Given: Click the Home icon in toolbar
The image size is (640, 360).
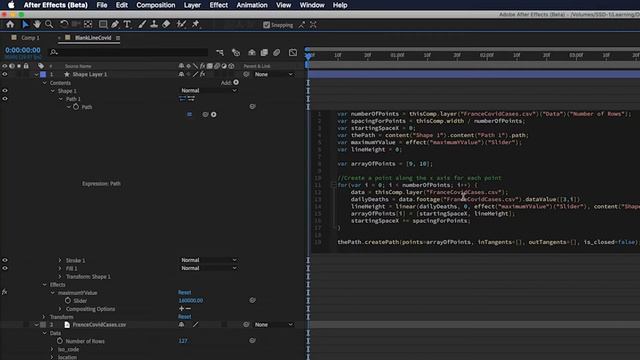Looking at the screenshot, I should (10, 24).
